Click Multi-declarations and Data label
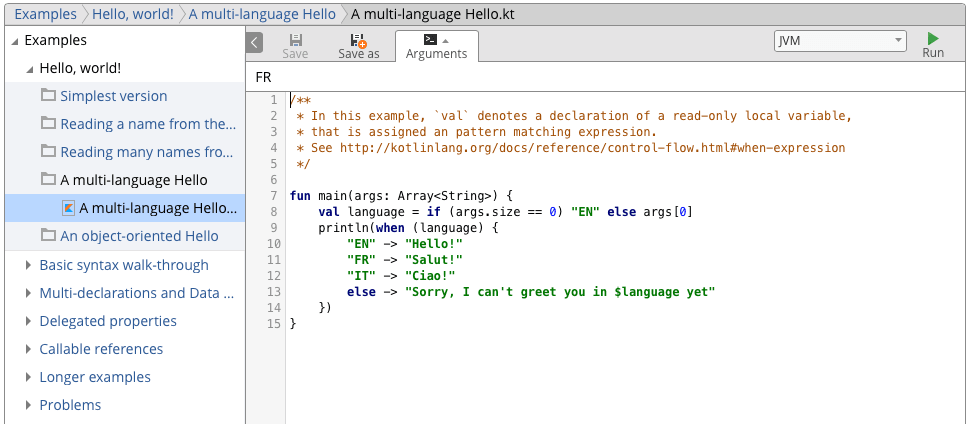Image resolution: width=970 pixels, height=424 pixels. pyautogui.click(x=137, y=293)
